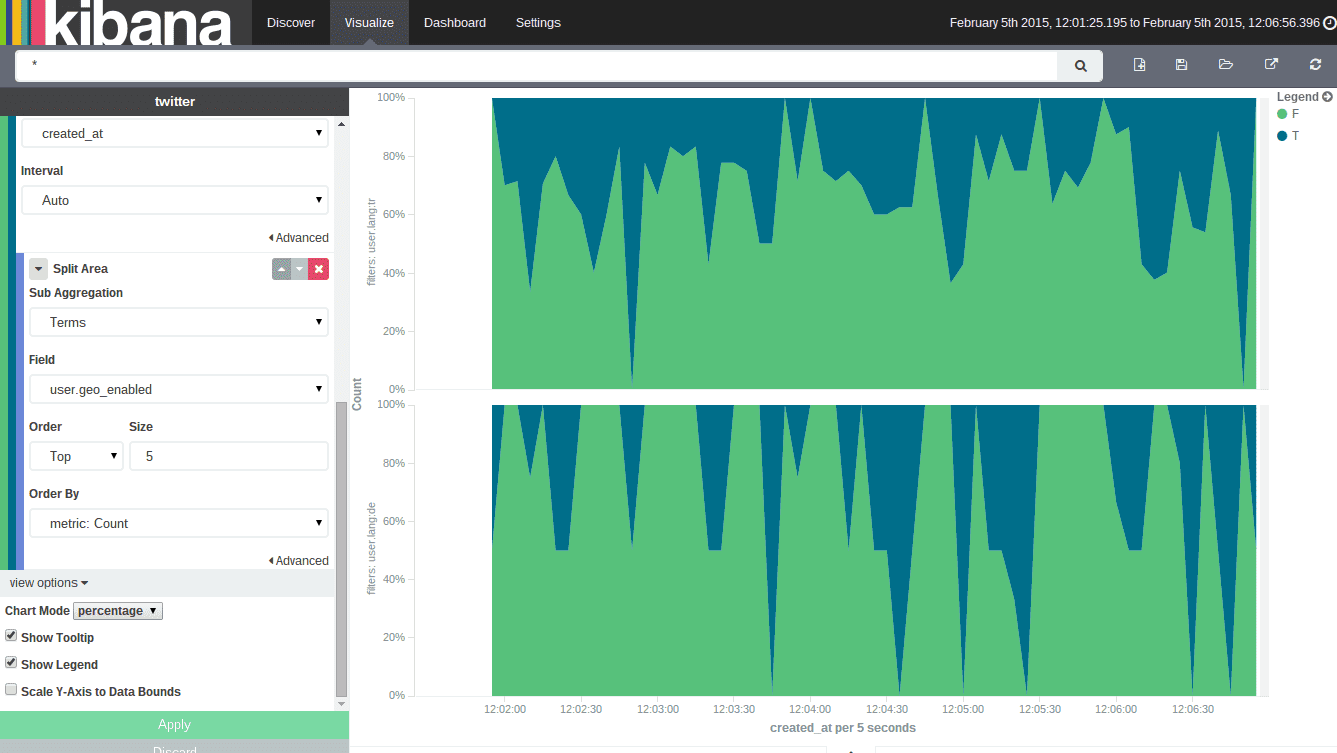The image size is (1337, 753).
Task: Click the Apply button
Action: (x=174, y=725)
